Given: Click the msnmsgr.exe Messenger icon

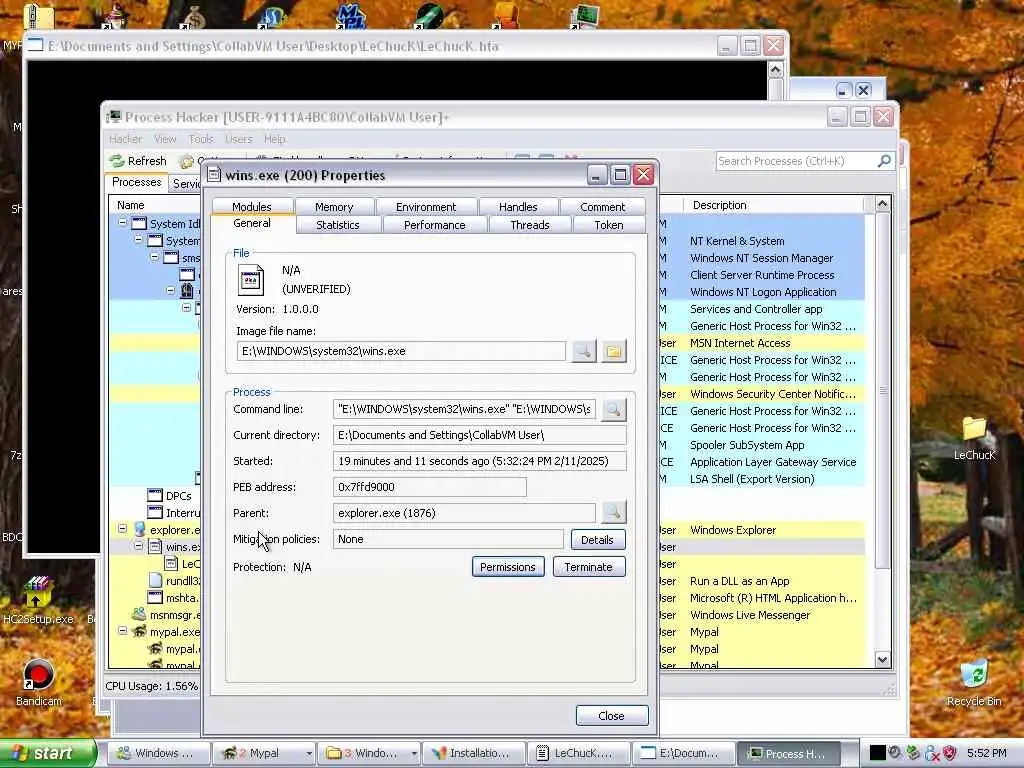Looking at the screenshot, I should tap(139, 615).
